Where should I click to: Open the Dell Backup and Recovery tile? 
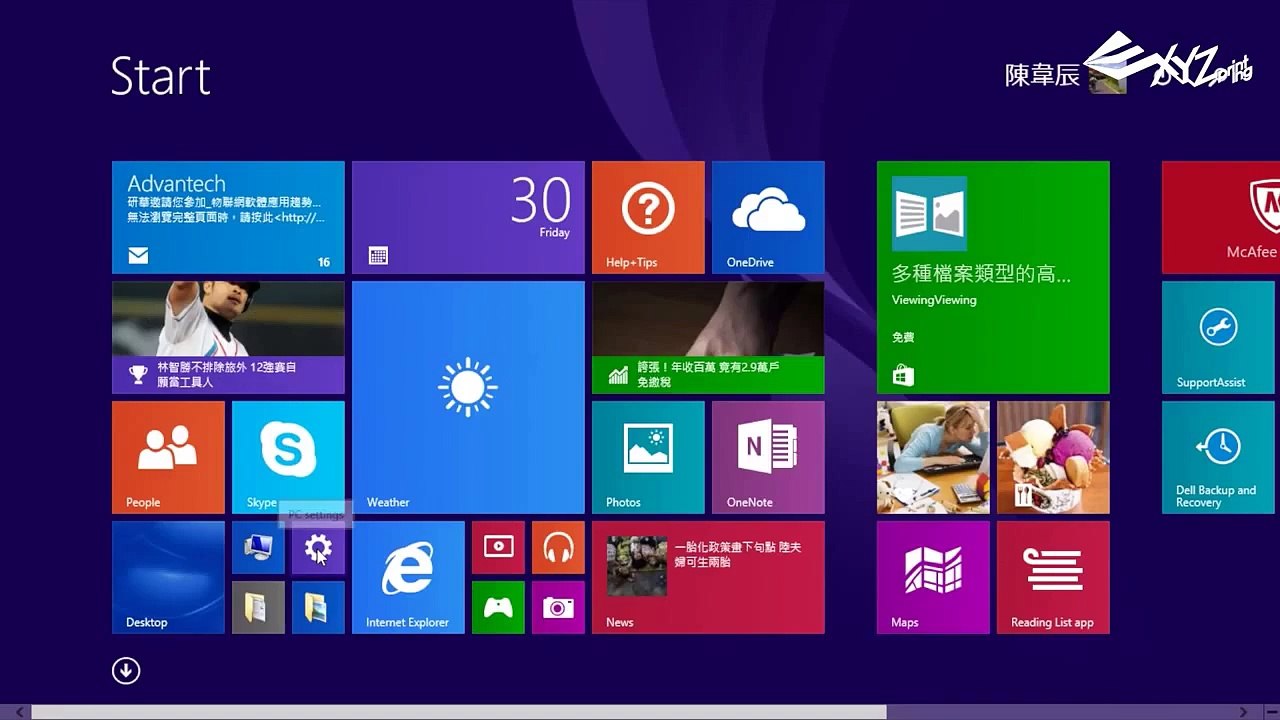tap(1218, 457)
